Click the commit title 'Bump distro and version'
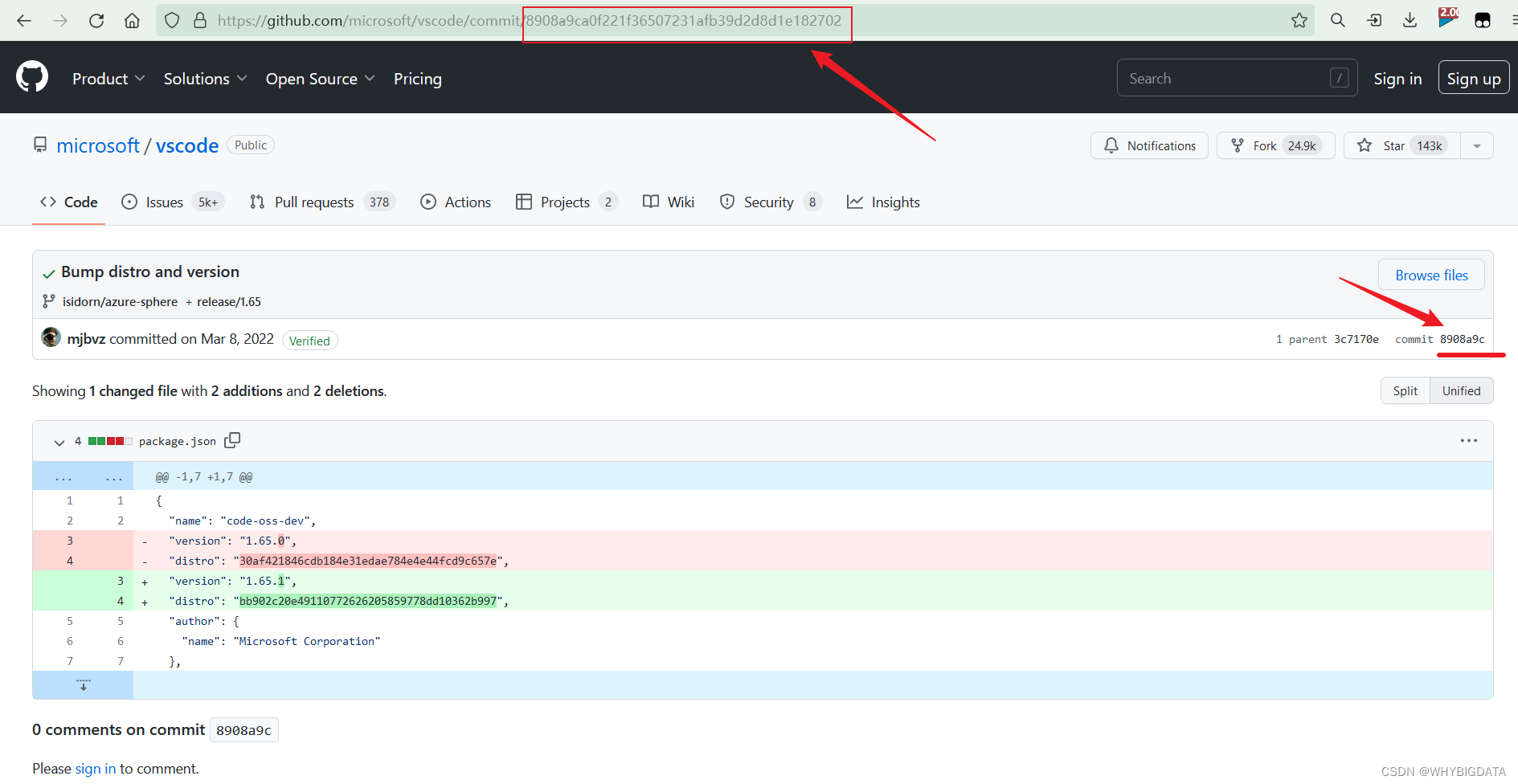 [150, 272]
